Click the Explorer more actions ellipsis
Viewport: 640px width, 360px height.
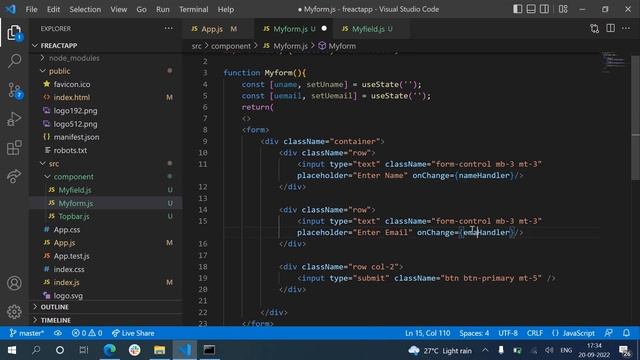coord(169,28)
